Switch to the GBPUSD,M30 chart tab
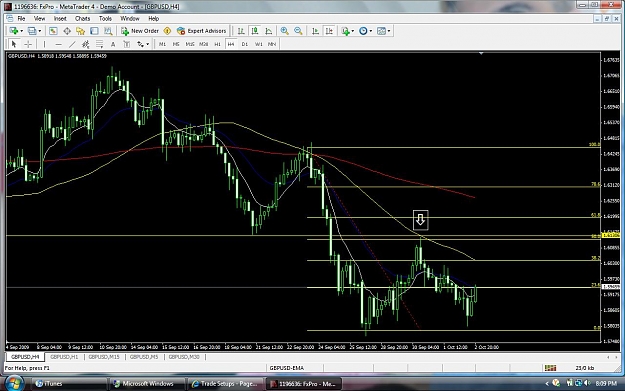Viewport: 625px width, 391px height. [184, 357]
